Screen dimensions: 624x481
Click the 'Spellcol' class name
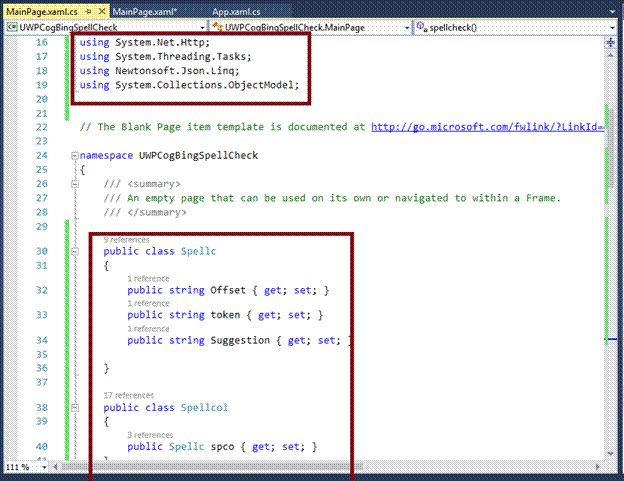click(x=204, y=408)
